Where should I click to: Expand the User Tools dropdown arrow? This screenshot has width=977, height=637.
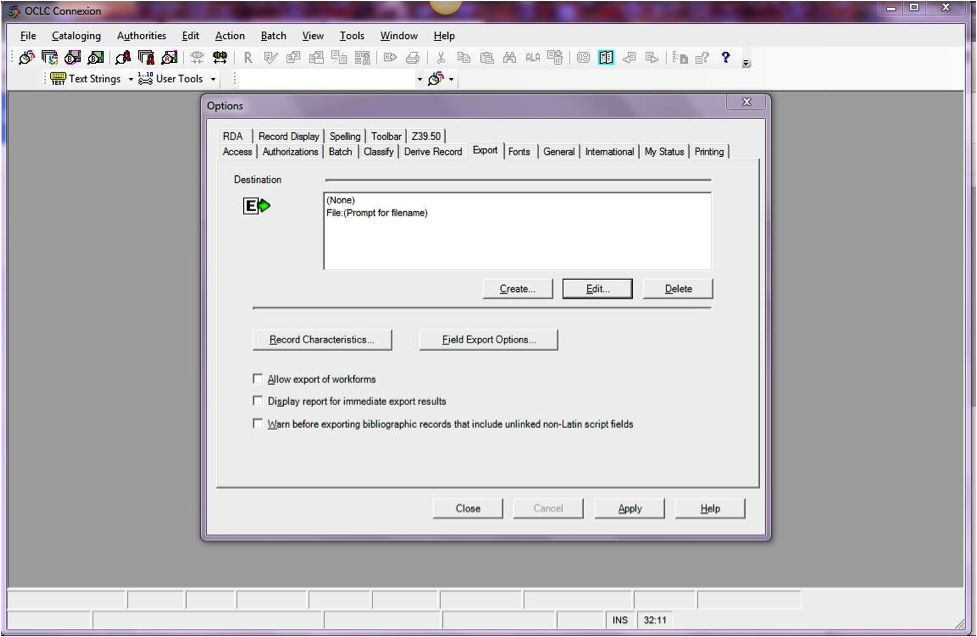click(213, 79)
